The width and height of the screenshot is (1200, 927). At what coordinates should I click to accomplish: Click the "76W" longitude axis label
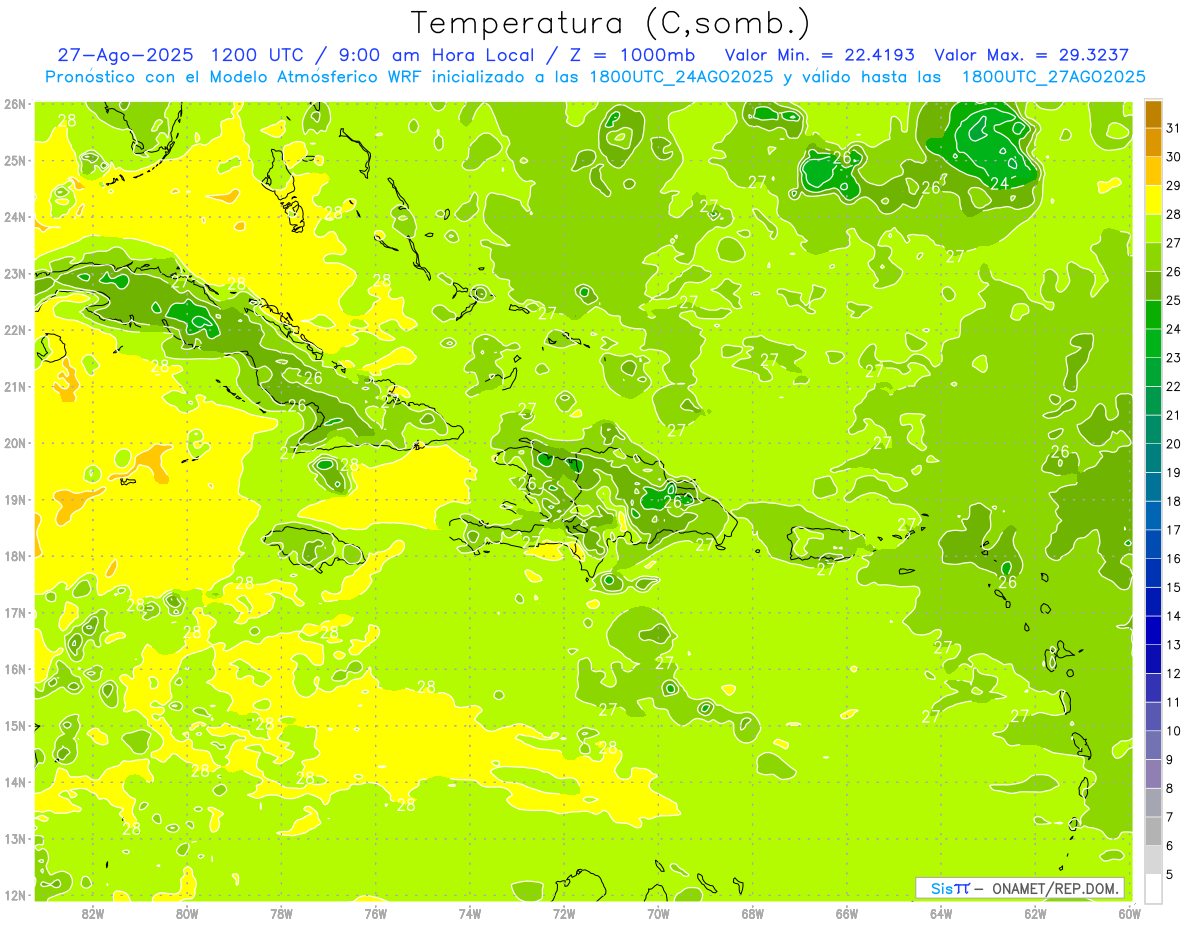click(x=375, y=913)
